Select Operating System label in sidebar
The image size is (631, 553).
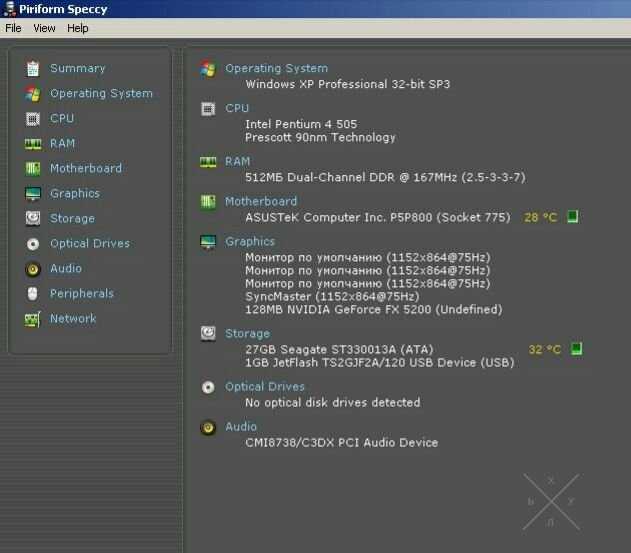(101, 93)
